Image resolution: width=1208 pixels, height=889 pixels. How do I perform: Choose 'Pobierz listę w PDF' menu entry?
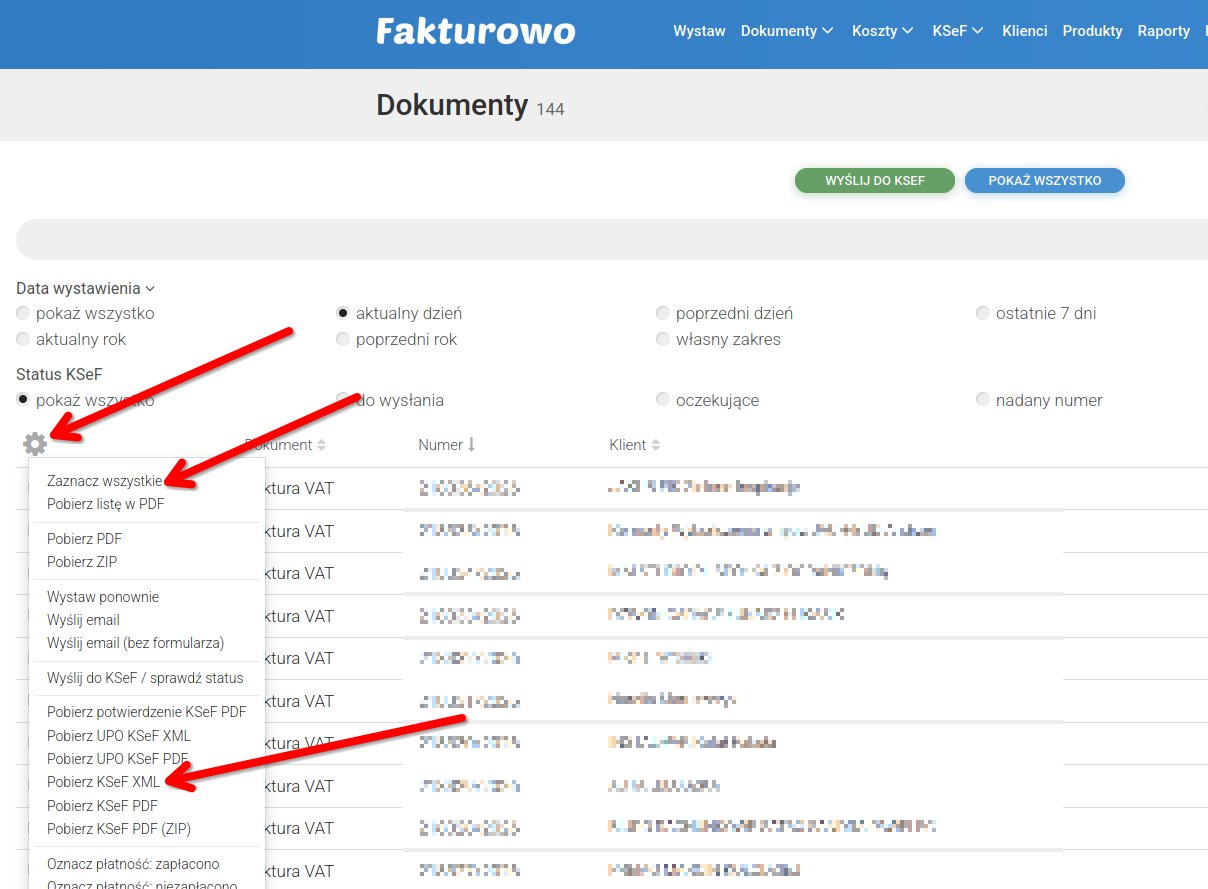106,504
